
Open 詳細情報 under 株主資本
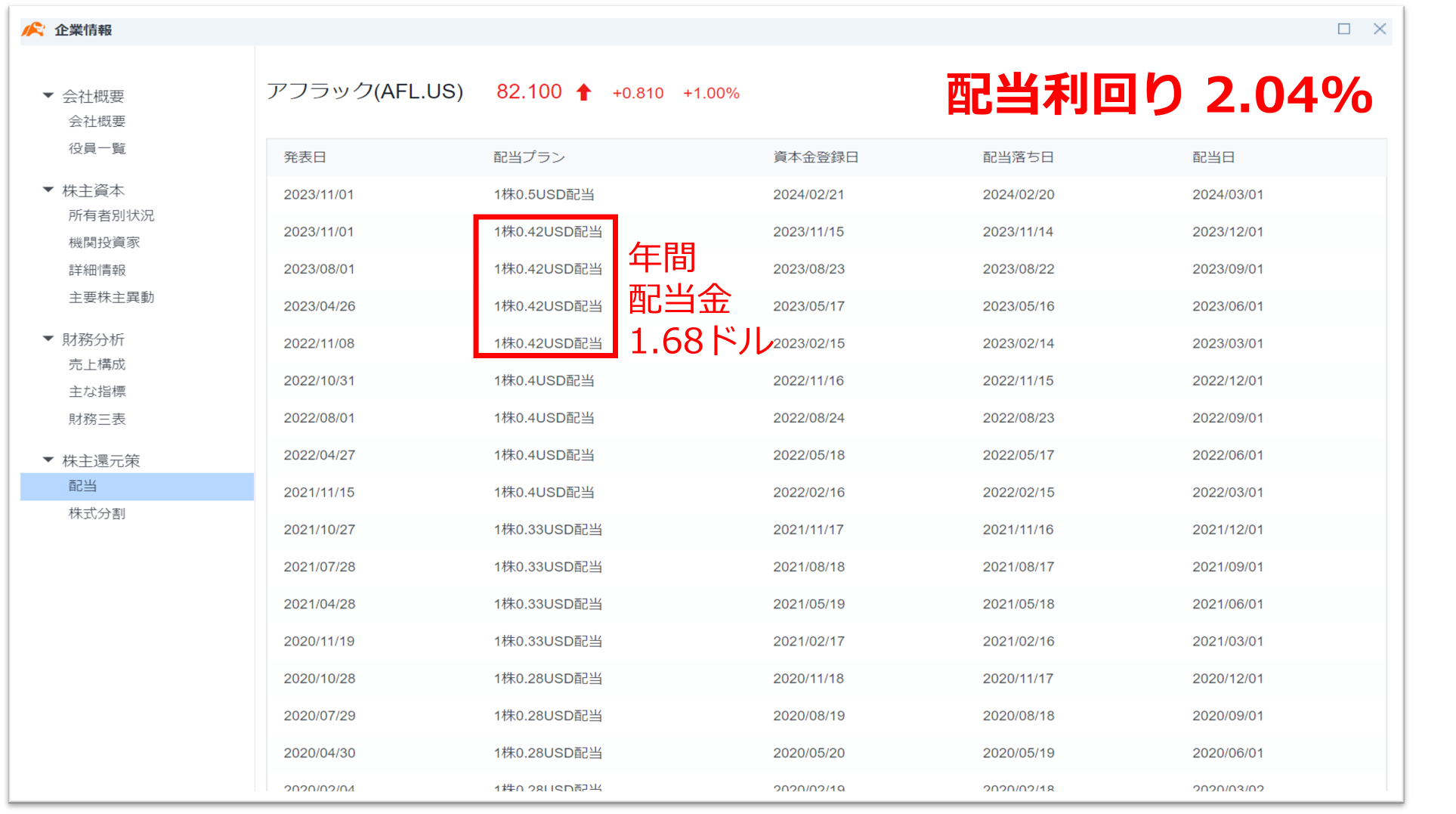97,270
